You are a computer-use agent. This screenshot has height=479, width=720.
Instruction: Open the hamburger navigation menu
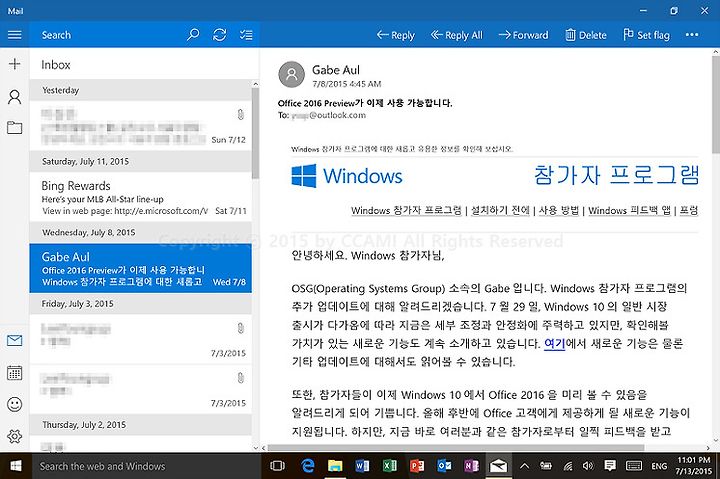tap(15, 35)
